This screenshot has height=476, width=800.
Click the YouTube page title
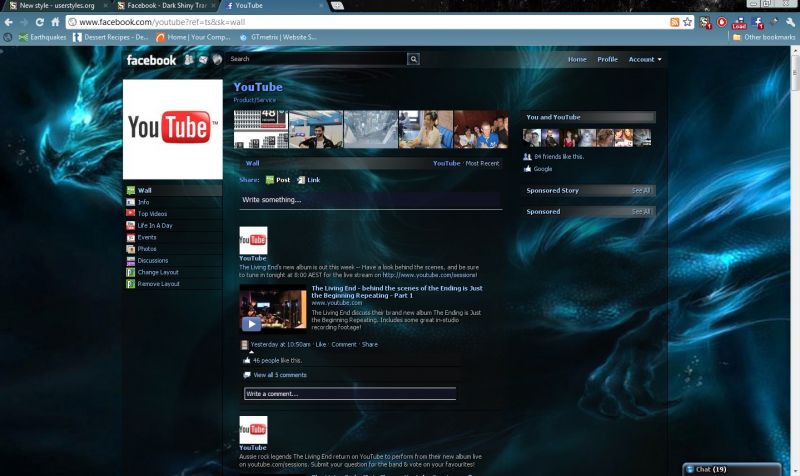tap(258, 87)
